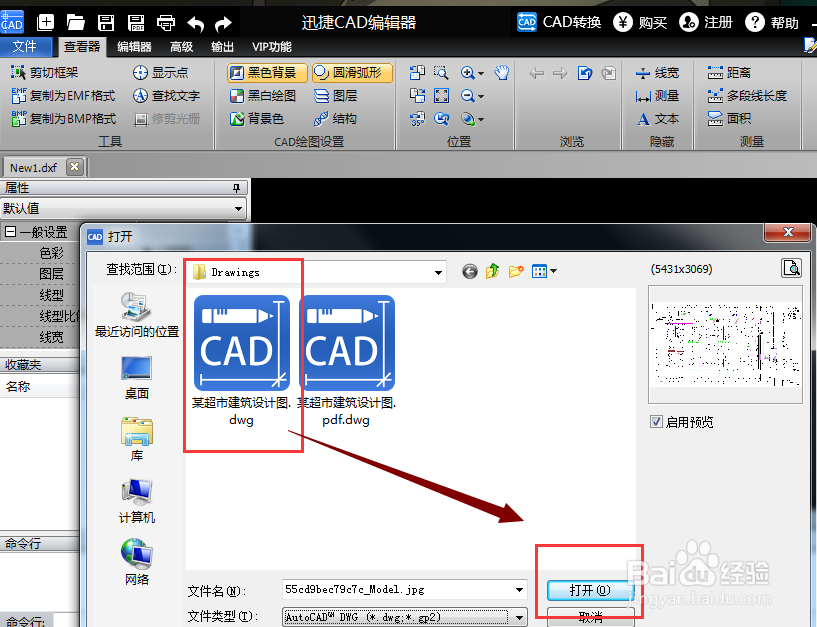This screenshot has height=627, width=817.
Task: Select file 某超市建筑设计图.dwg
Action: [241, 361]
